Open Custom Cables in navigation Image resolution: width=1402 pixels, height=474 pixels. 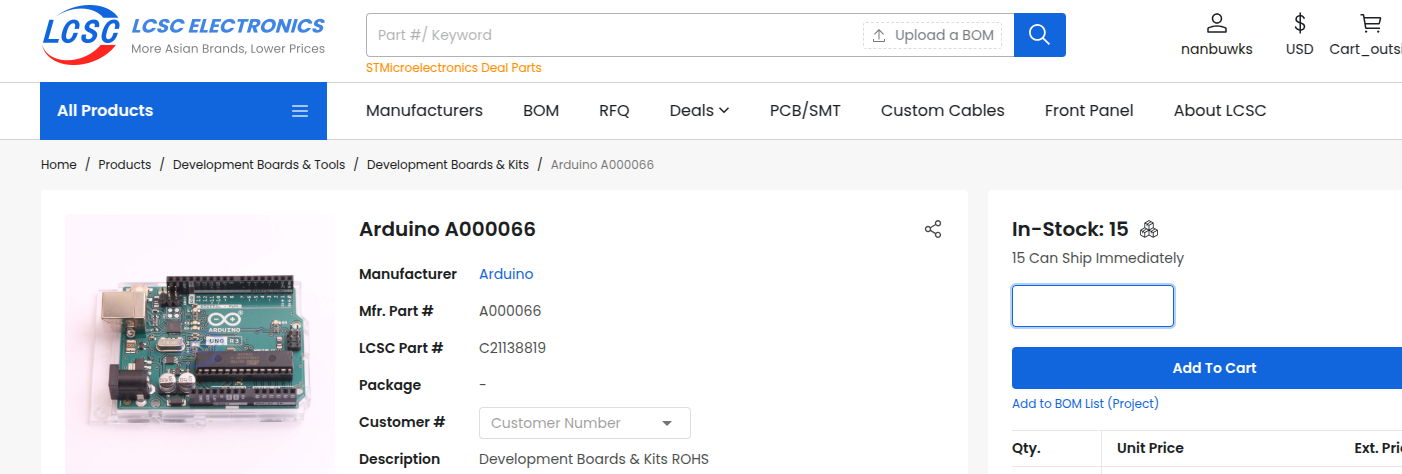point(942,110)
